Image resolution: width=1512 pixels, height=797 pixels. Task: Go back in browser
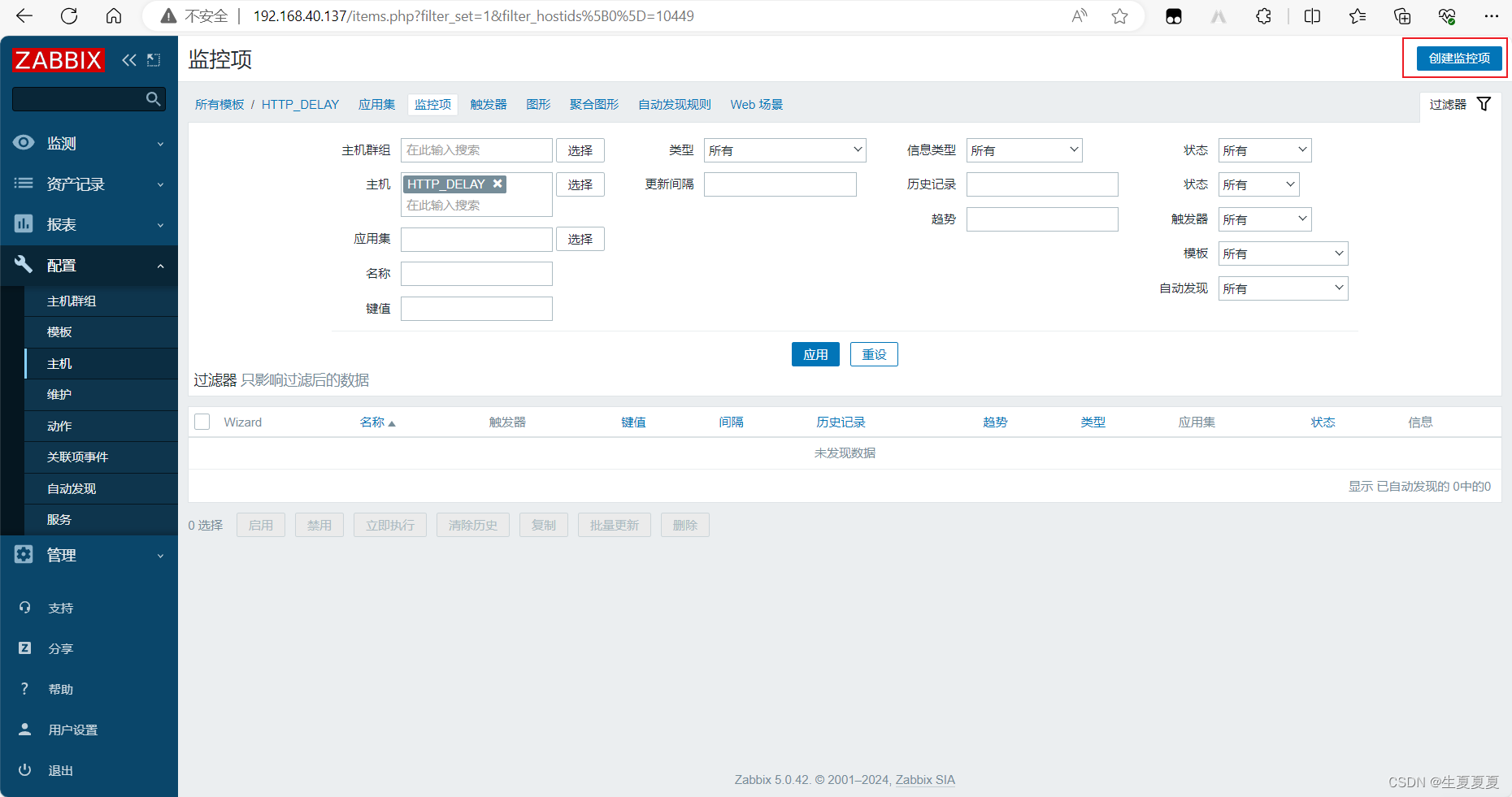[x=24, y=16]
